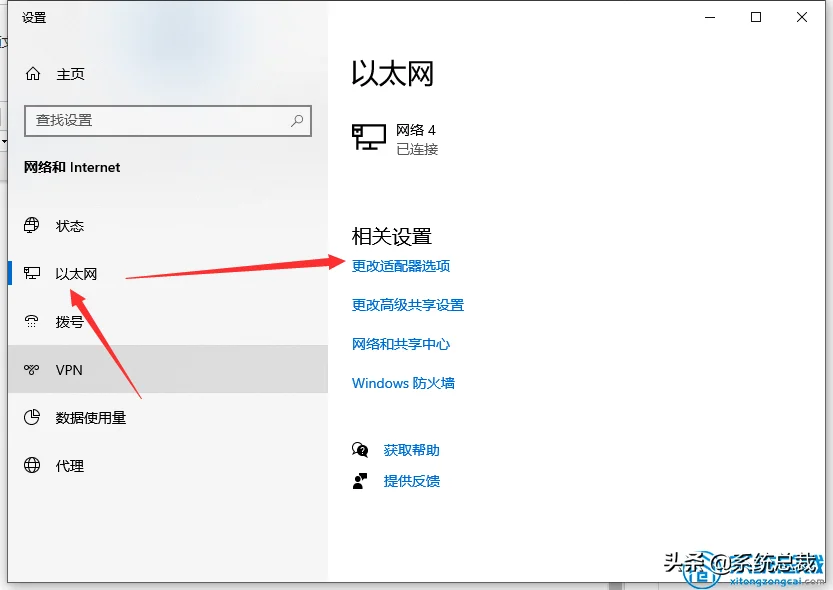
Task: Click the VPN icon in sidebar
Action: [32, 370]
